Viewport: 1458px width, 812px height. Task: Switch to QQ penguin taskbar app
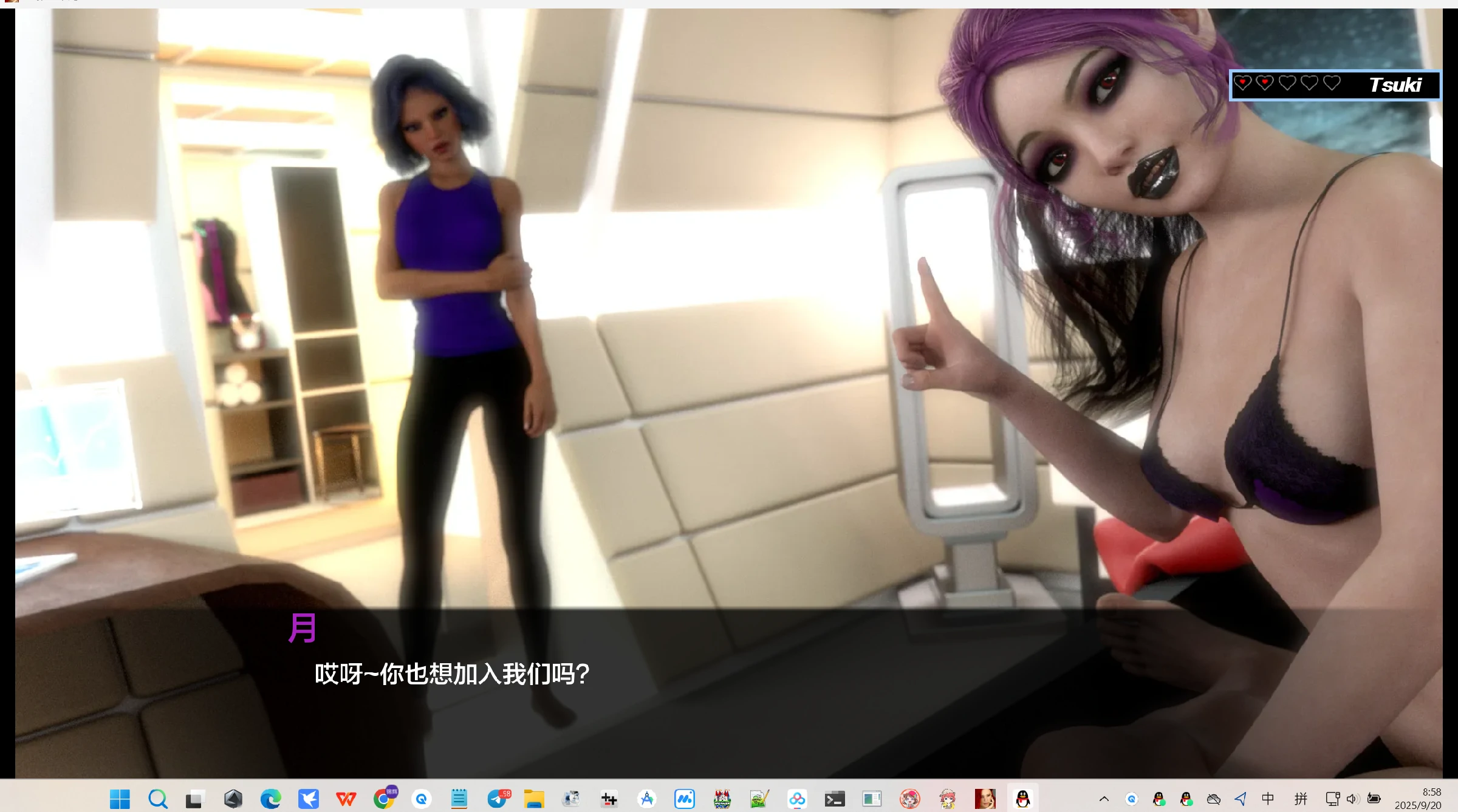(1023, 799)
